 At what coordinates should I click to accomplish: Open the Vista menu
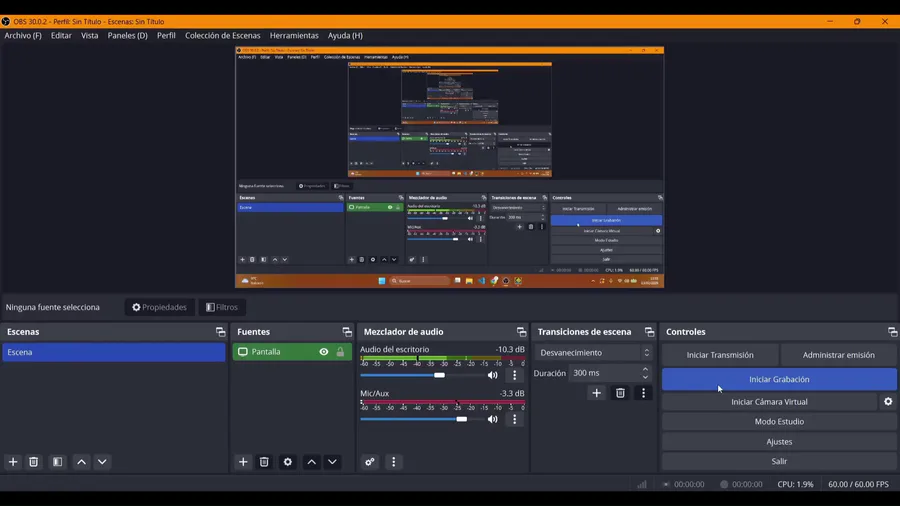coord(90,36)
